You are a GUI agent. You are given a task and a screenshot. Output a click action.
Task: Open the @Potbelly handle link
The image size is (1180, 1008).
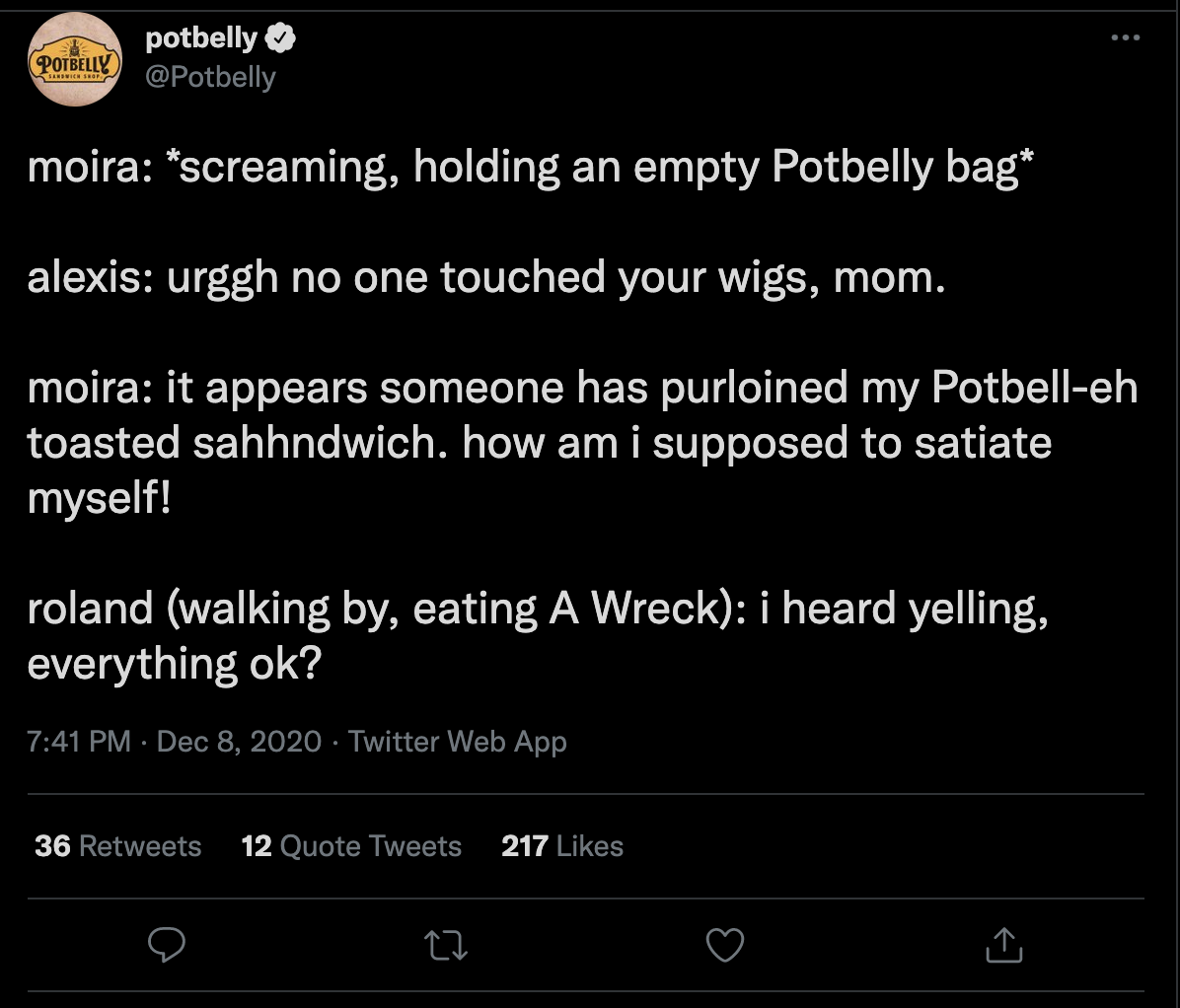tap(210, 77)
